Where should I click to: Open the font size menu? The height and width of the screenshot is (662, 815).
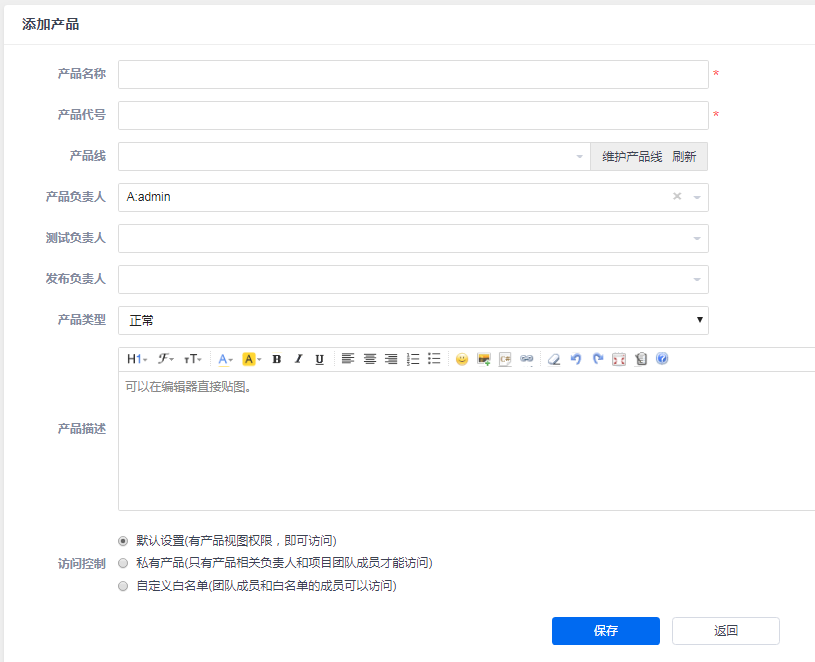pyautogui.click(x=193, y=359)
